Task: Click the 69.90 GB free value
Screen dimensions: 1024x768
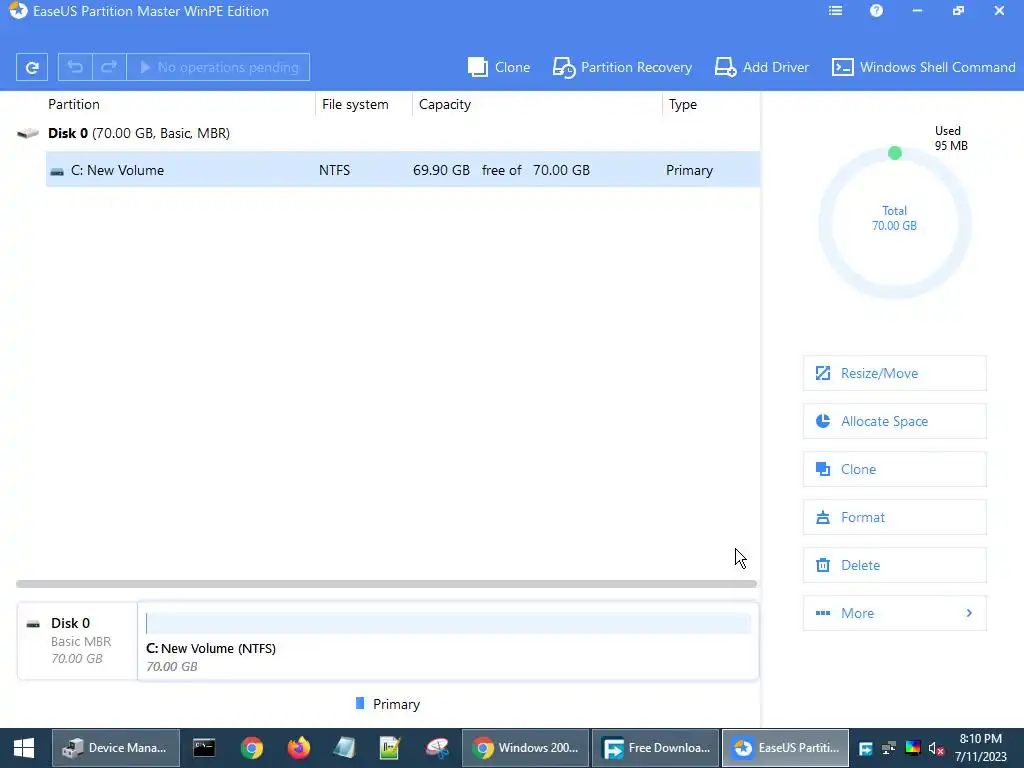Action: click(441, 170)
